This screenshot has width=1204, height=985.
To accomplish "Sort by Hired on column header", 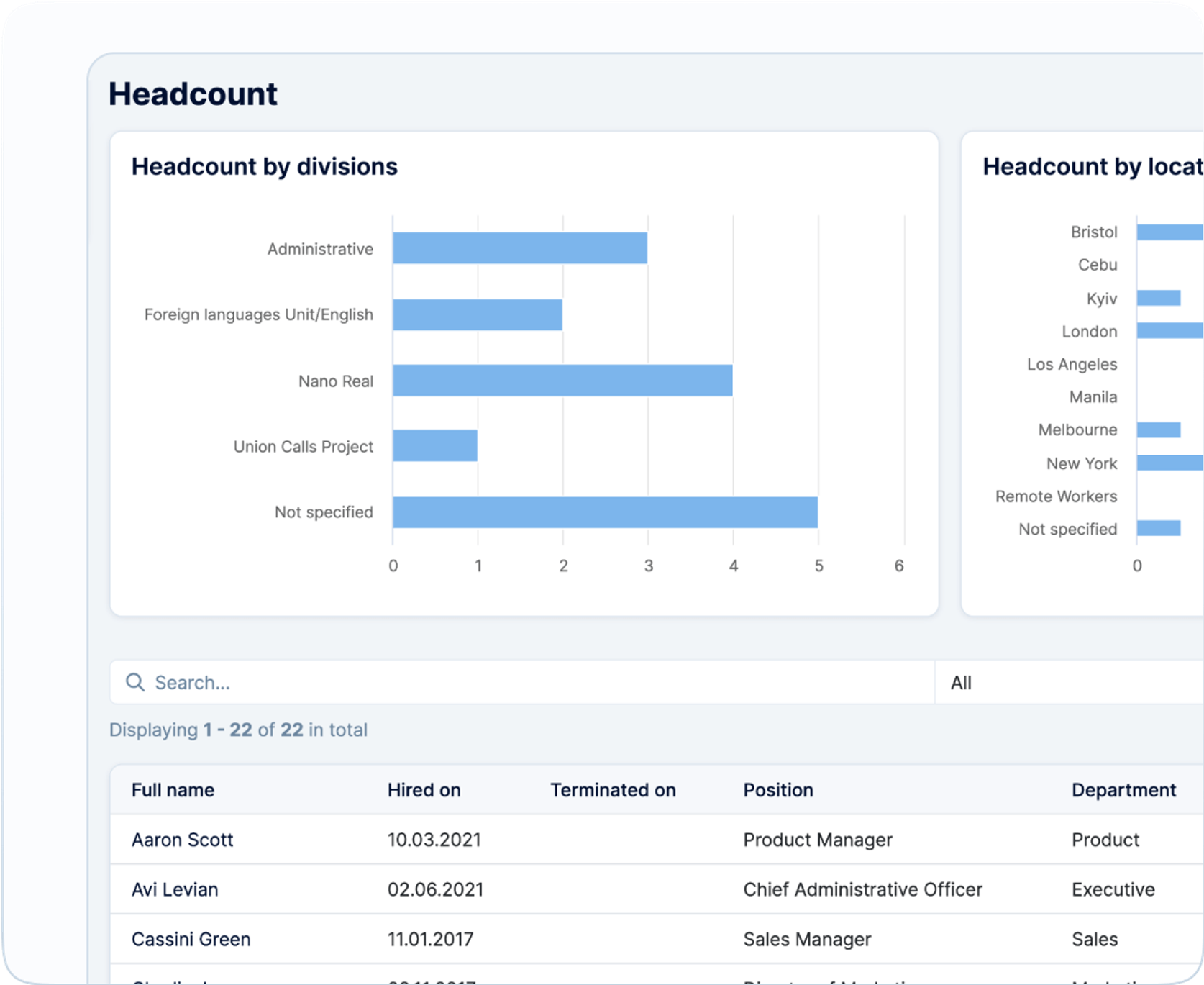I will pyautogui.click(x=424, y=790).
